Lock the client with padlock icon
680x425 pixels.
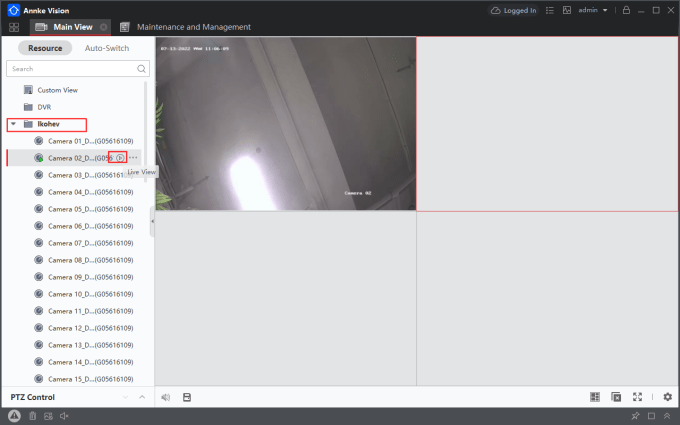(626, 10)
